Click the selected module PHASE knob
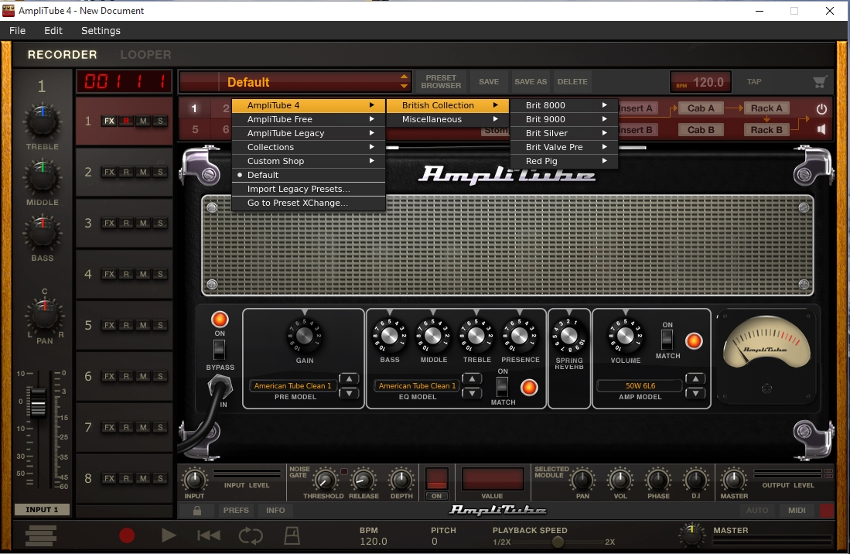The height and width of the screenshot is (554, 850). pyautogui.click(x=658, y=480)
